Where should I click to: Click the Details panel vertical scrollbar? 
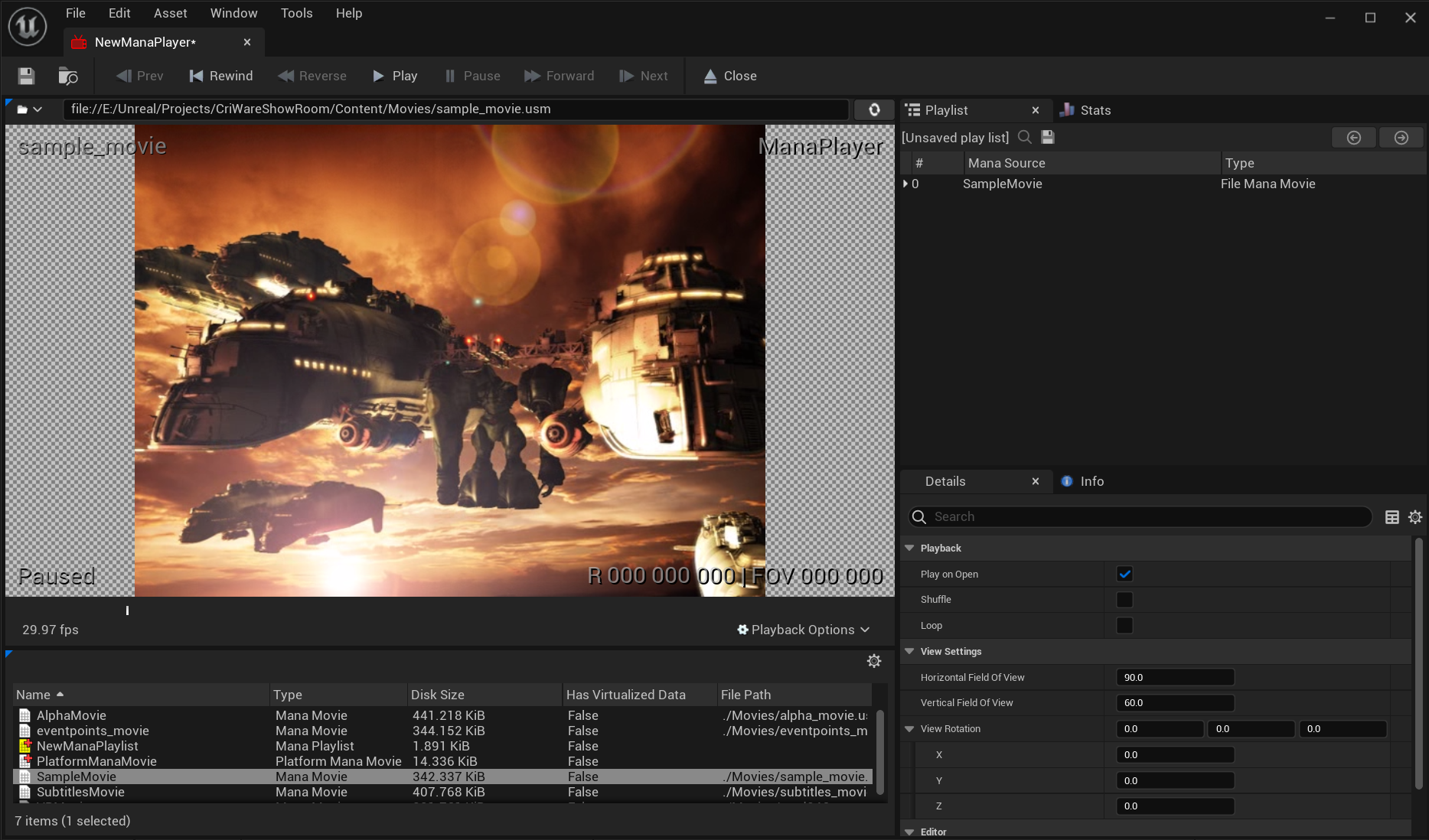point(1418,664)
